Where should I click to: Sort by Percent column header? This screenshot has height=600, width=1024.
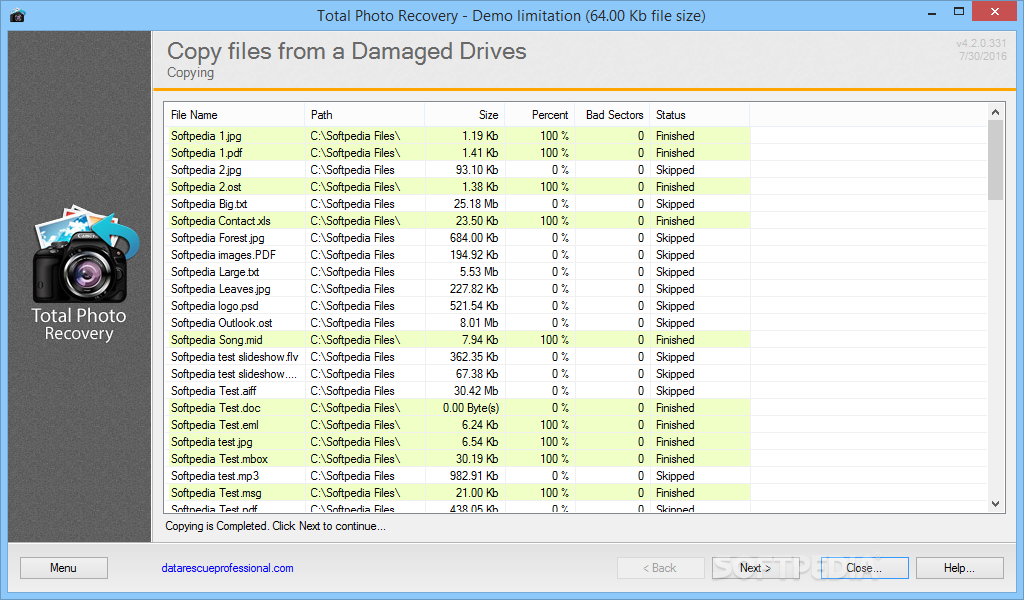click(x=539, y=115)
